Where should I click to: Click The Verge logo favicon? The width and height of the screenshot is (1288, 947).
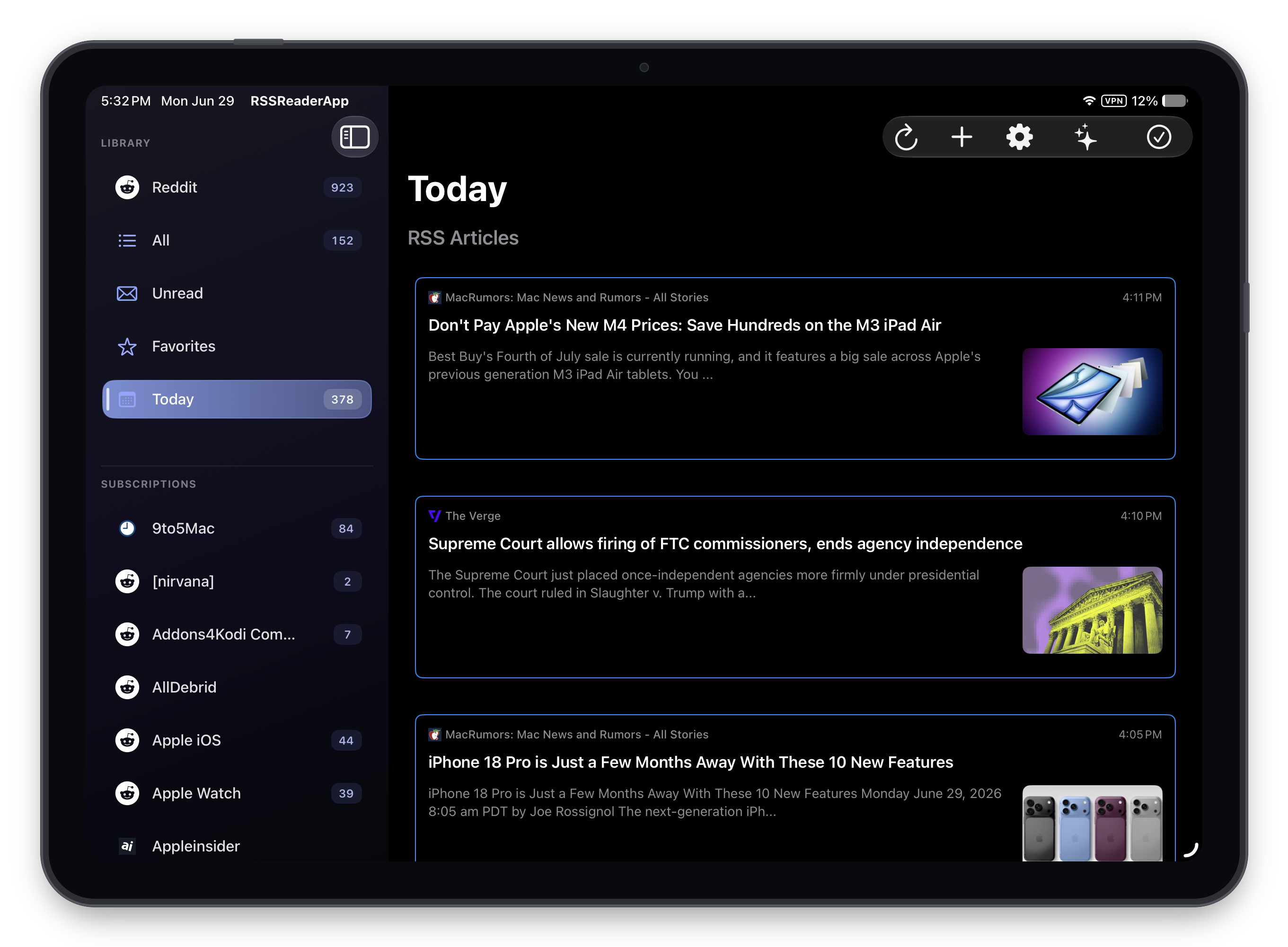tap(435, 516)
